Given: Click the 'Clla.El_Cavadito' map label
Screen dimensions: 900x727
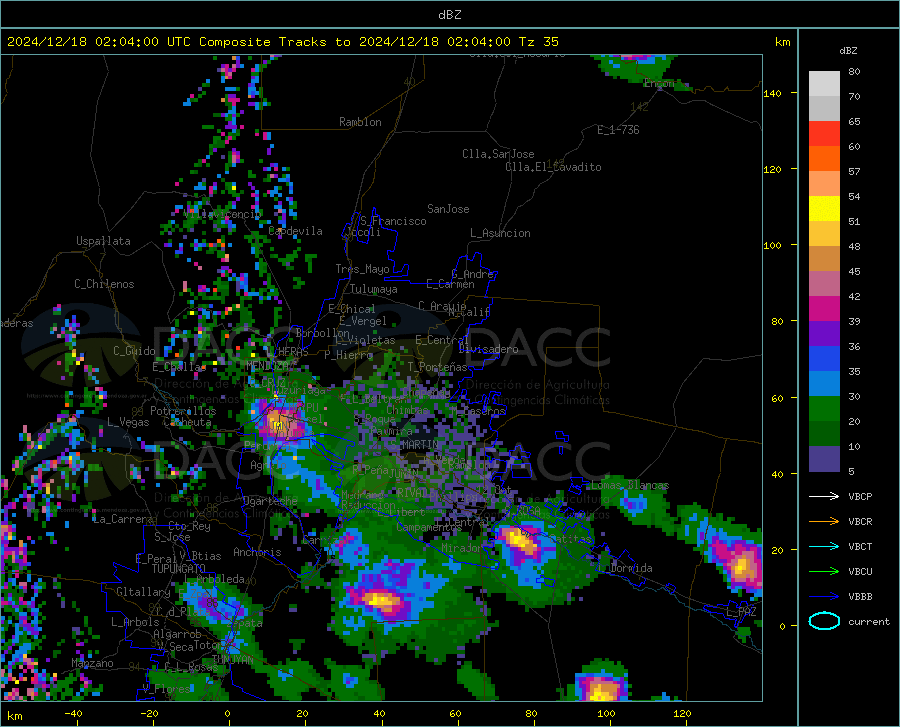Looking at the screenshot, I should tap(553, 167).
